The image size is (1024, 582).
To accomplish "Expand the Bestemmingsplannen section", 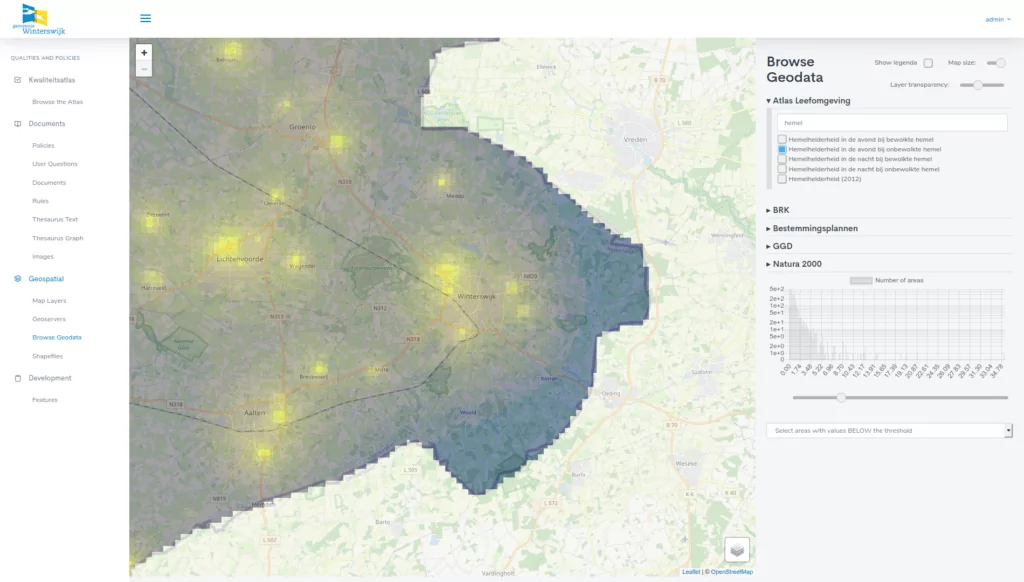I will 812,228.
